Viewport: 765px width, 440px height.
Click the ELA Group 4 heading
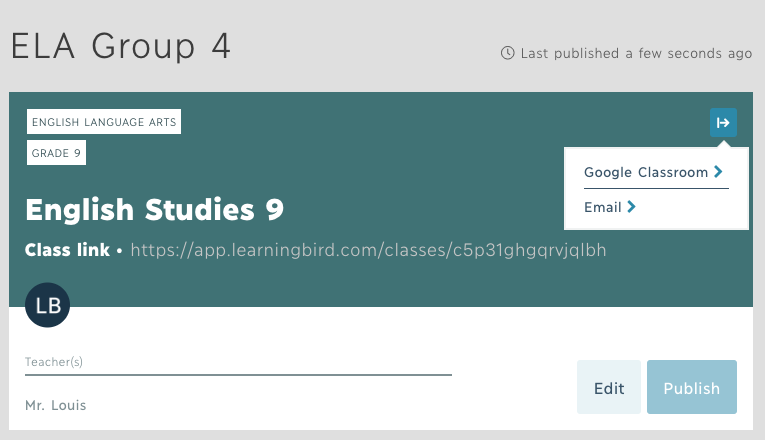121,47
